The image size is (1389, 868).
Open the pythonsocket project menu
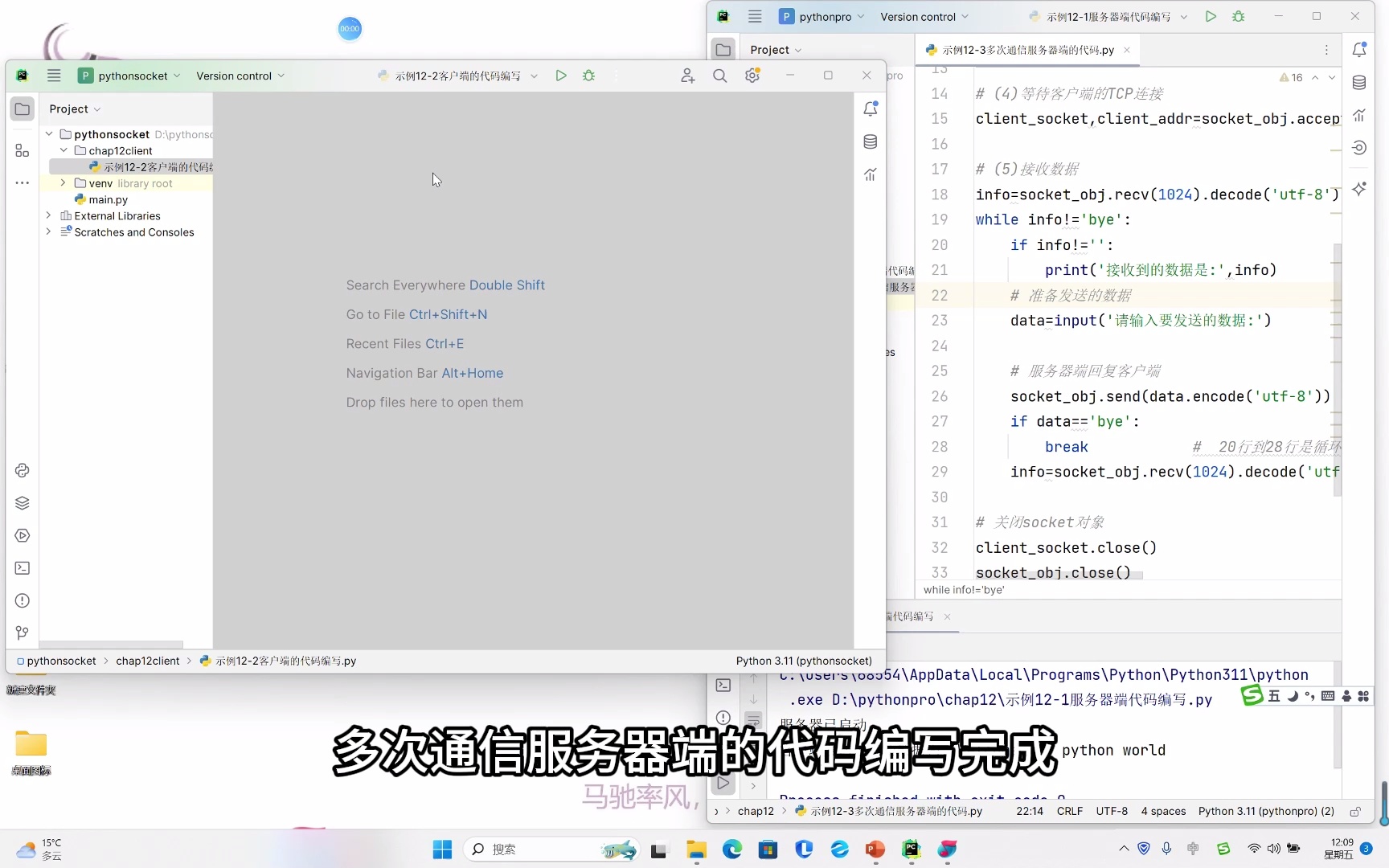pyautogui.click(x=129, y=76)
